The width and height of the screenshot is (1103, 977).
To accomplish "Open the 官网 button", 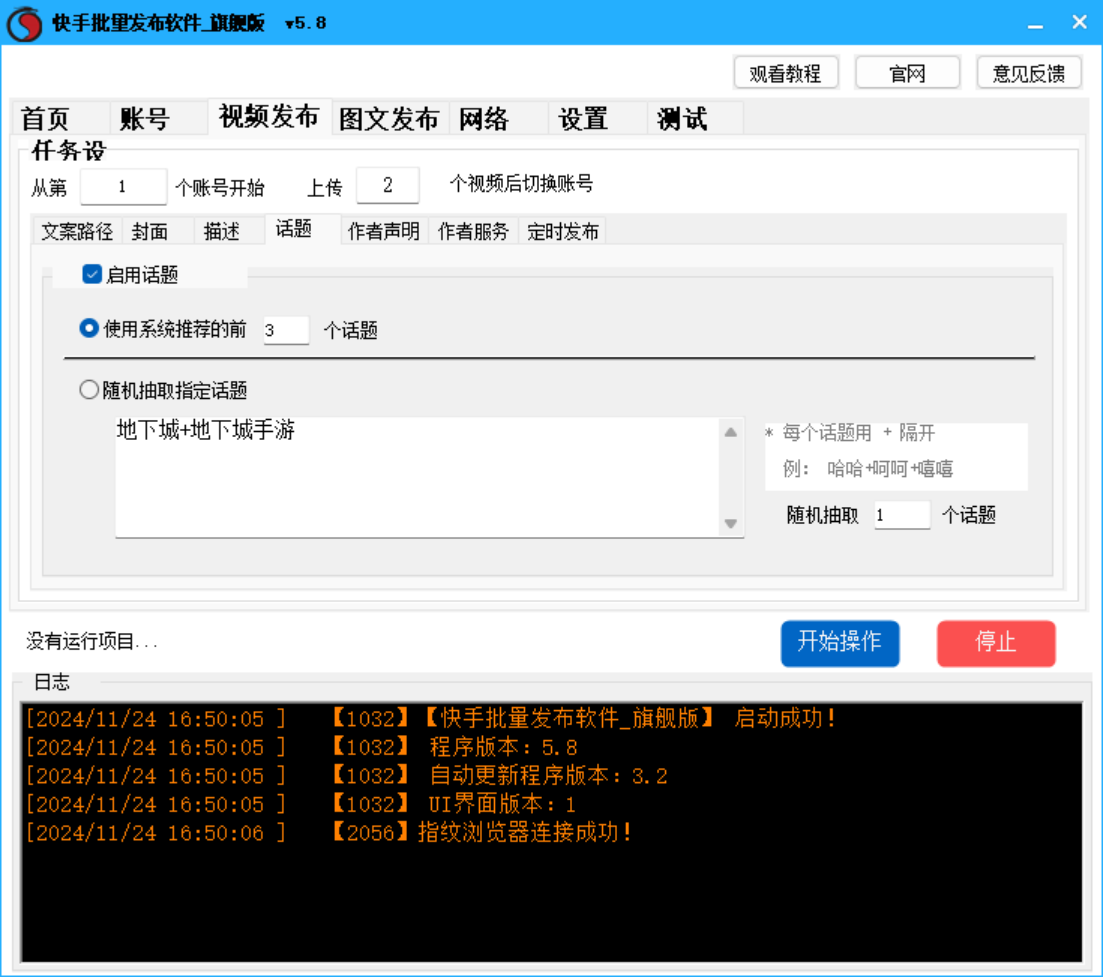I will 907,73.
